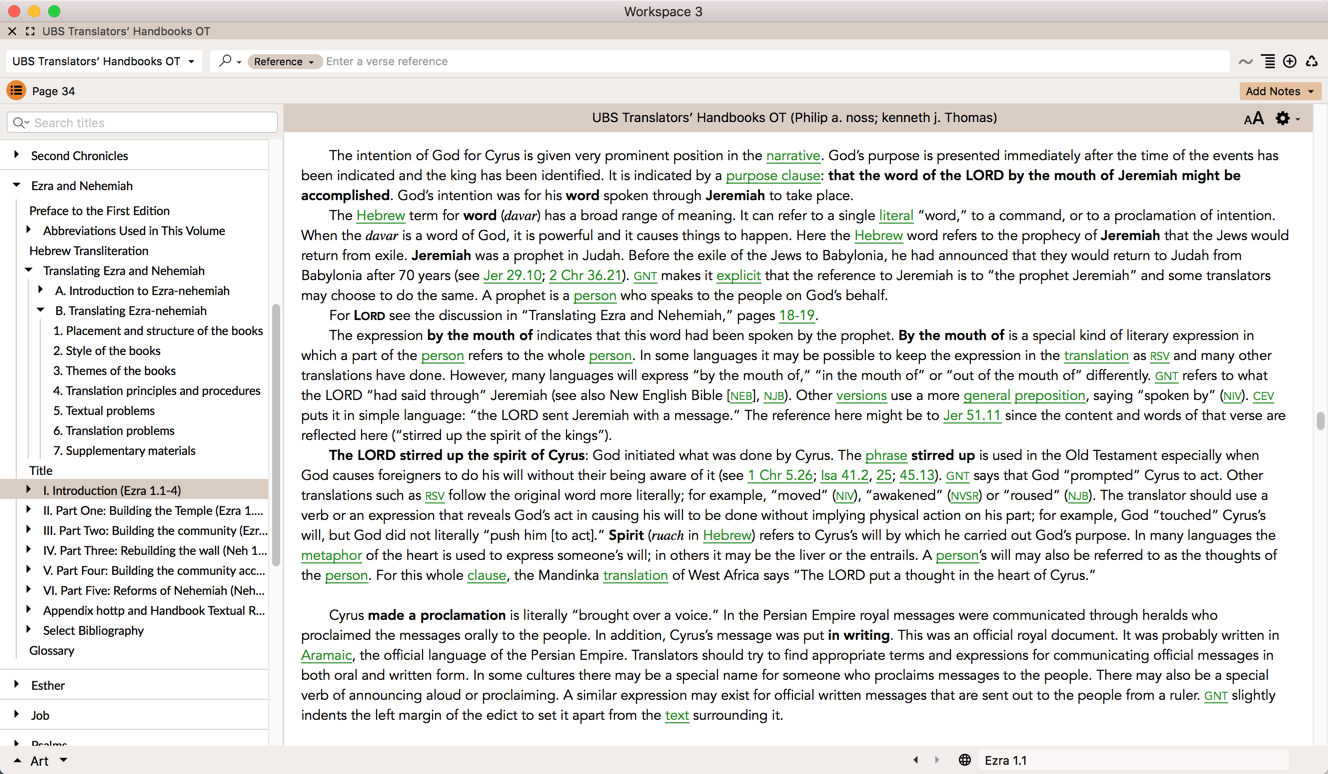Open the text layout lines icon
The width and height of the screenshot is (1328, 774).
pyautogui.click(x=1268, y=62)
